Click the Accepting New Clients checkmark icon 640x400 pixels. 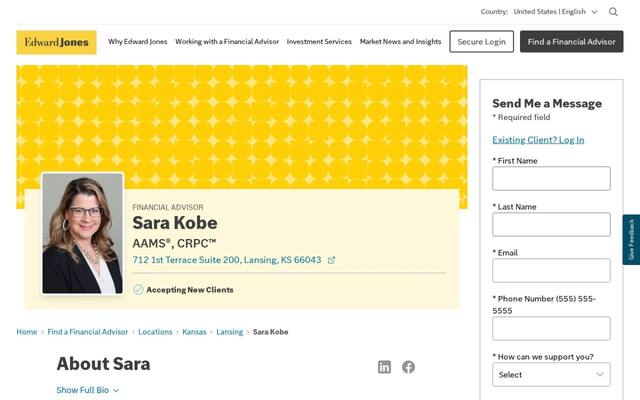(x=138, y=290)
